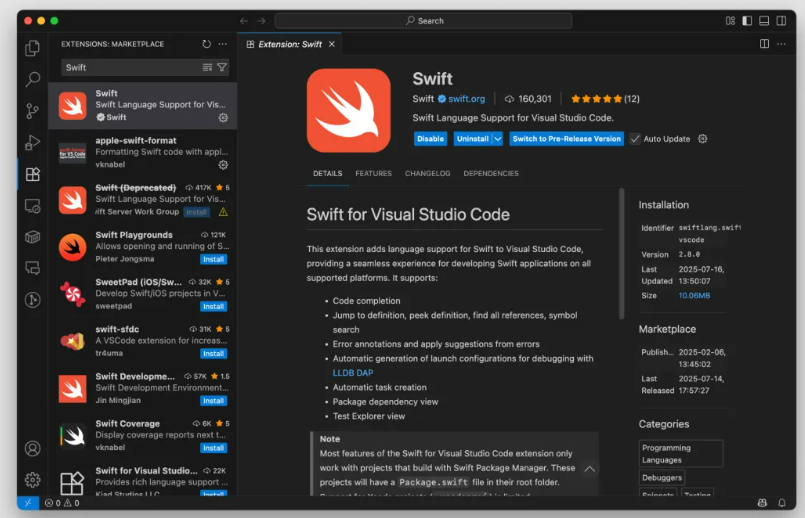Open the Extensions view icon
Viewport: 805px width, 518px height.
tap(32, 174)
